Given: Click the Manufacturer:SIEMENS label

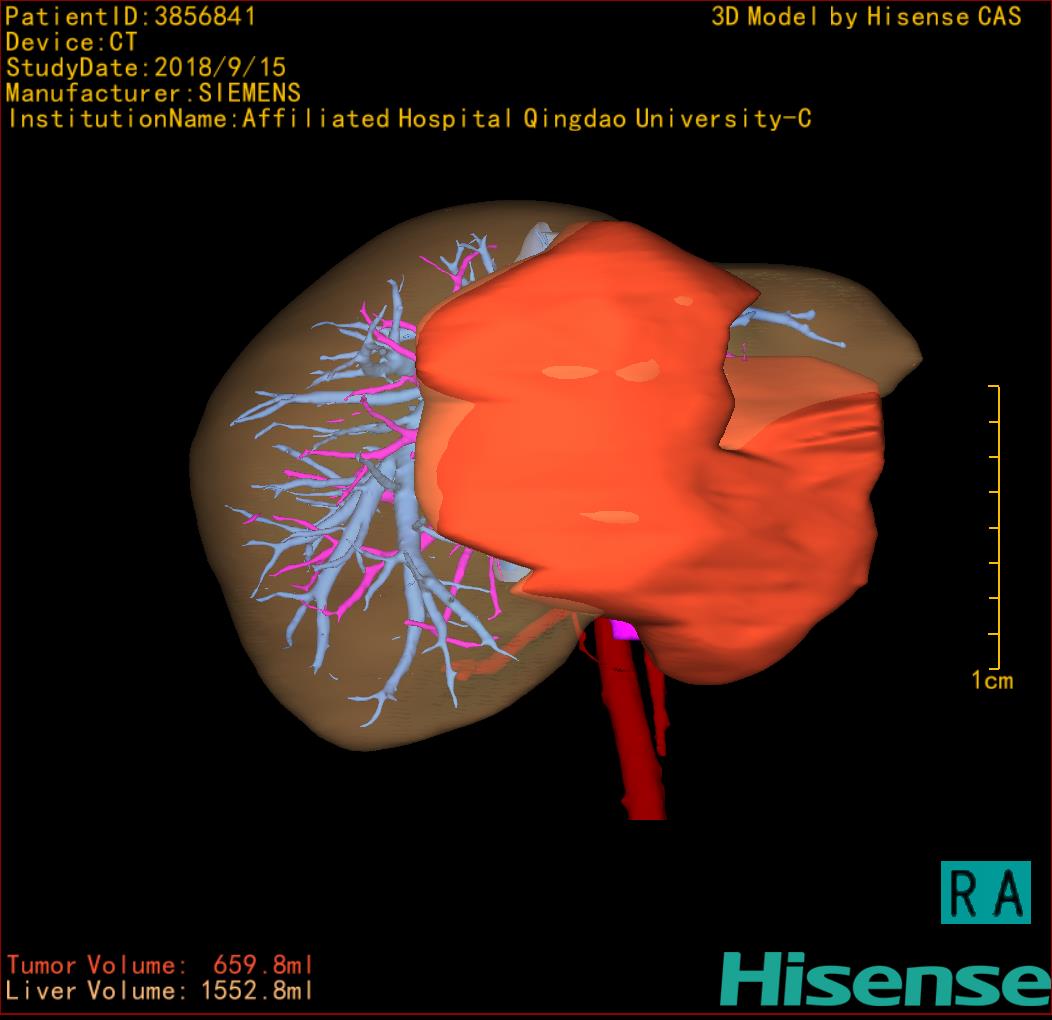Looking at the screenshot, I should pos(153,93).
